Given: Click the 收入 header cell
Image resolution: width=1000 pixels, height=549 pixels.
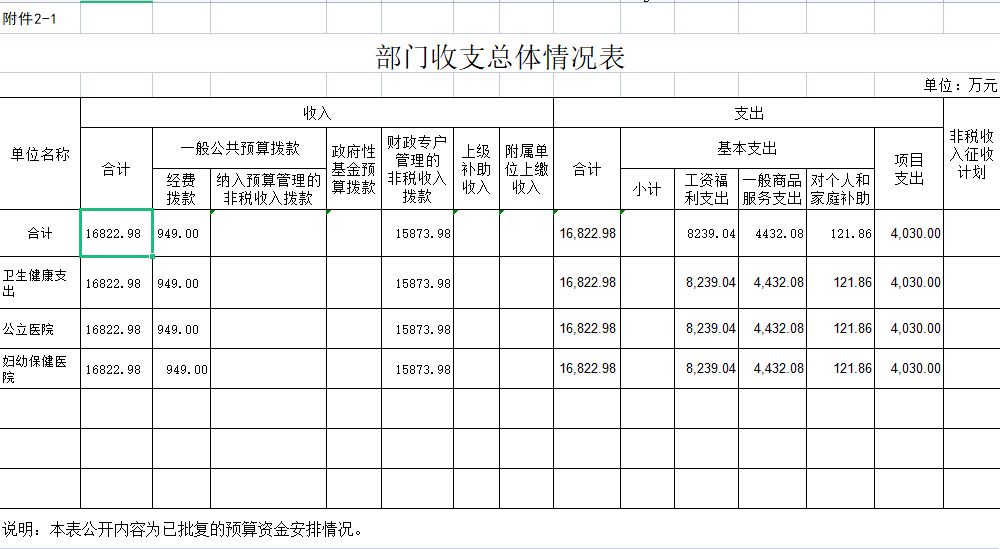Looking at the screenshot, I should (317, 113).
